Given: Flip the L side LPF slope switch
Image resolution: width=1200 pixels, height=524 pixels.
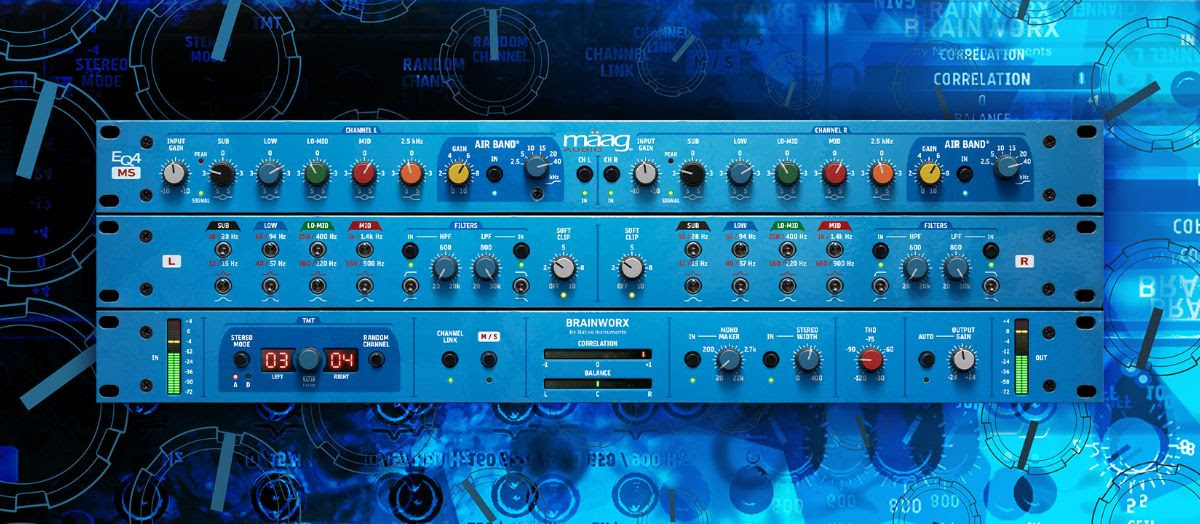Looking at the screenshot, I should point(519,288).
